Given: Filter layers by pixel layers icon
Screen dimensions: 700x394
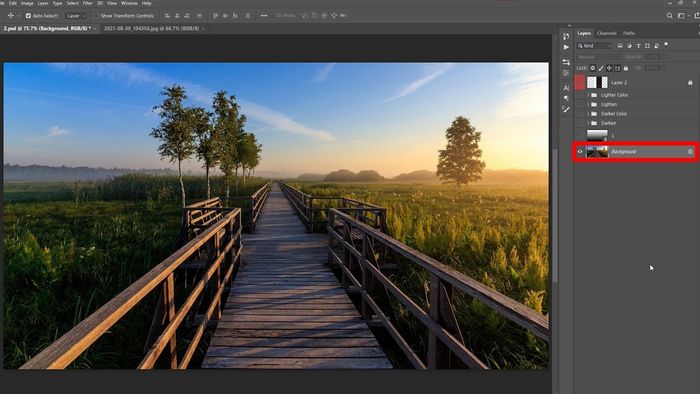Looking at the screenshot, I should point(620,46).
